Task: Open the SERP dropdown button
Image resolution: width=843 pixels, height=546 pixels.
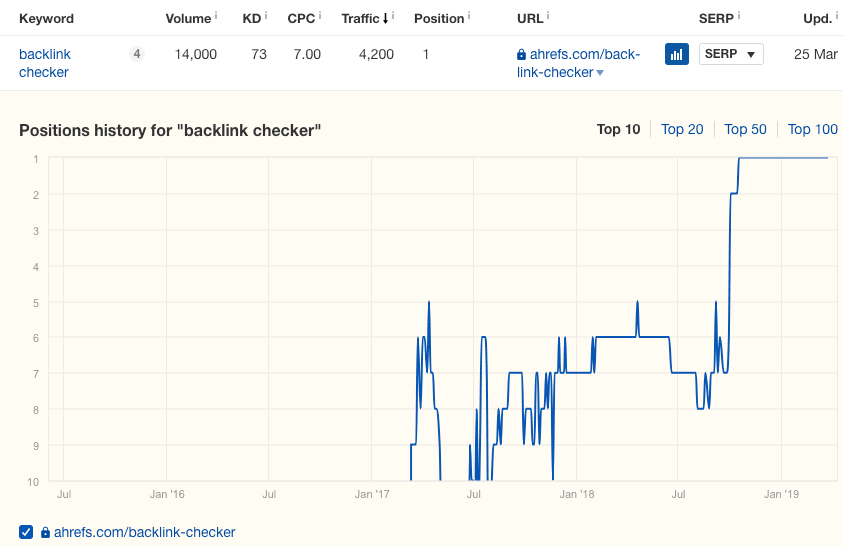Action: [x=731, y=55]
